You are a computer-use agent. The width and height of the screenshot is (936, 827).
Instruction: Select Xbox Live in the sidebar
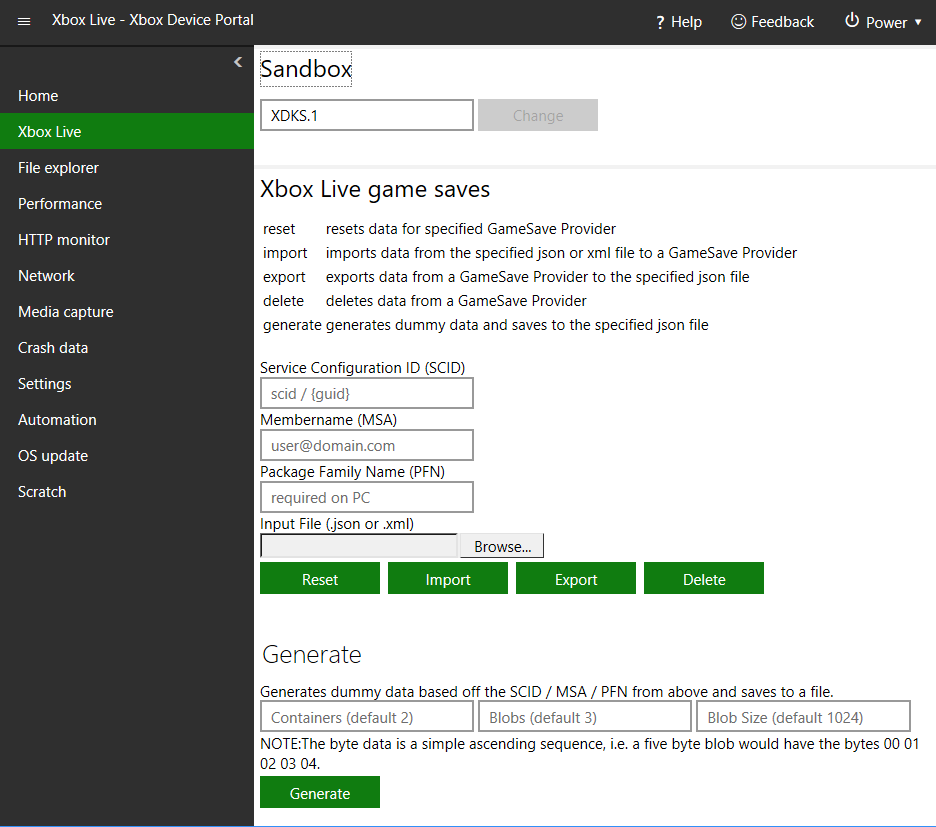coord(127,131)
